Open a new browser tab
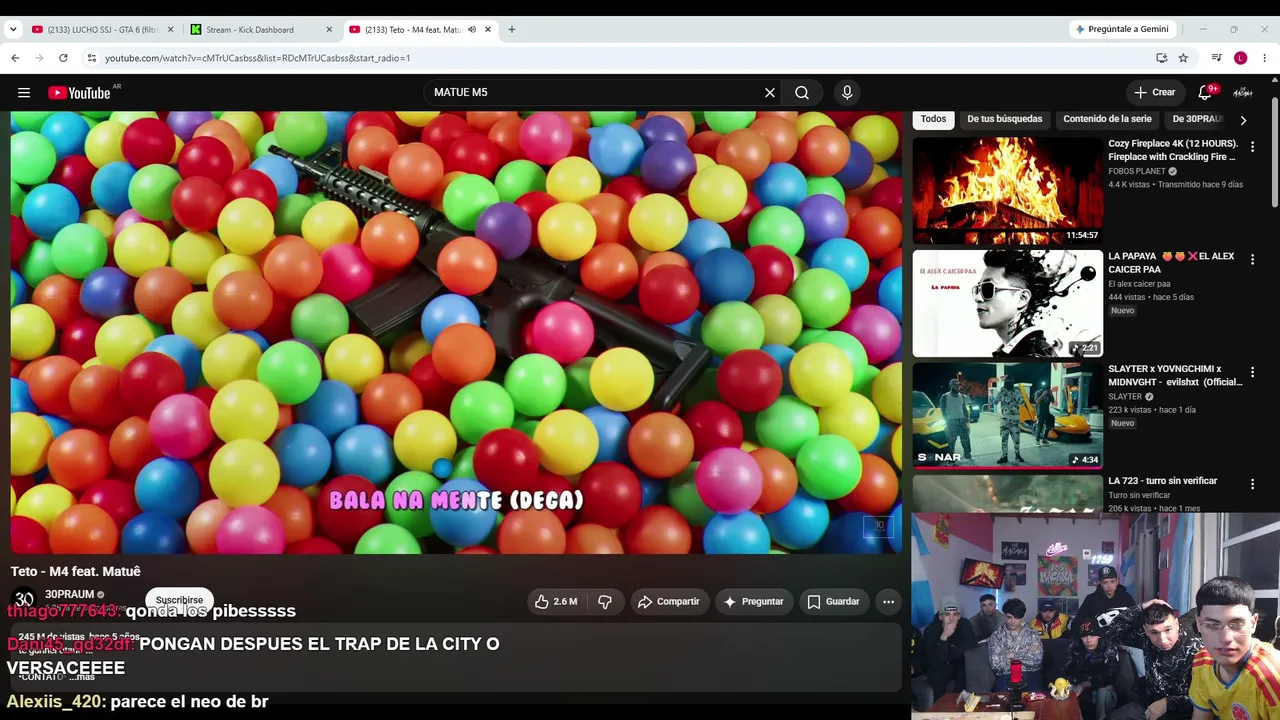This screenshot has width=1280, height=720. pos(512,30)
